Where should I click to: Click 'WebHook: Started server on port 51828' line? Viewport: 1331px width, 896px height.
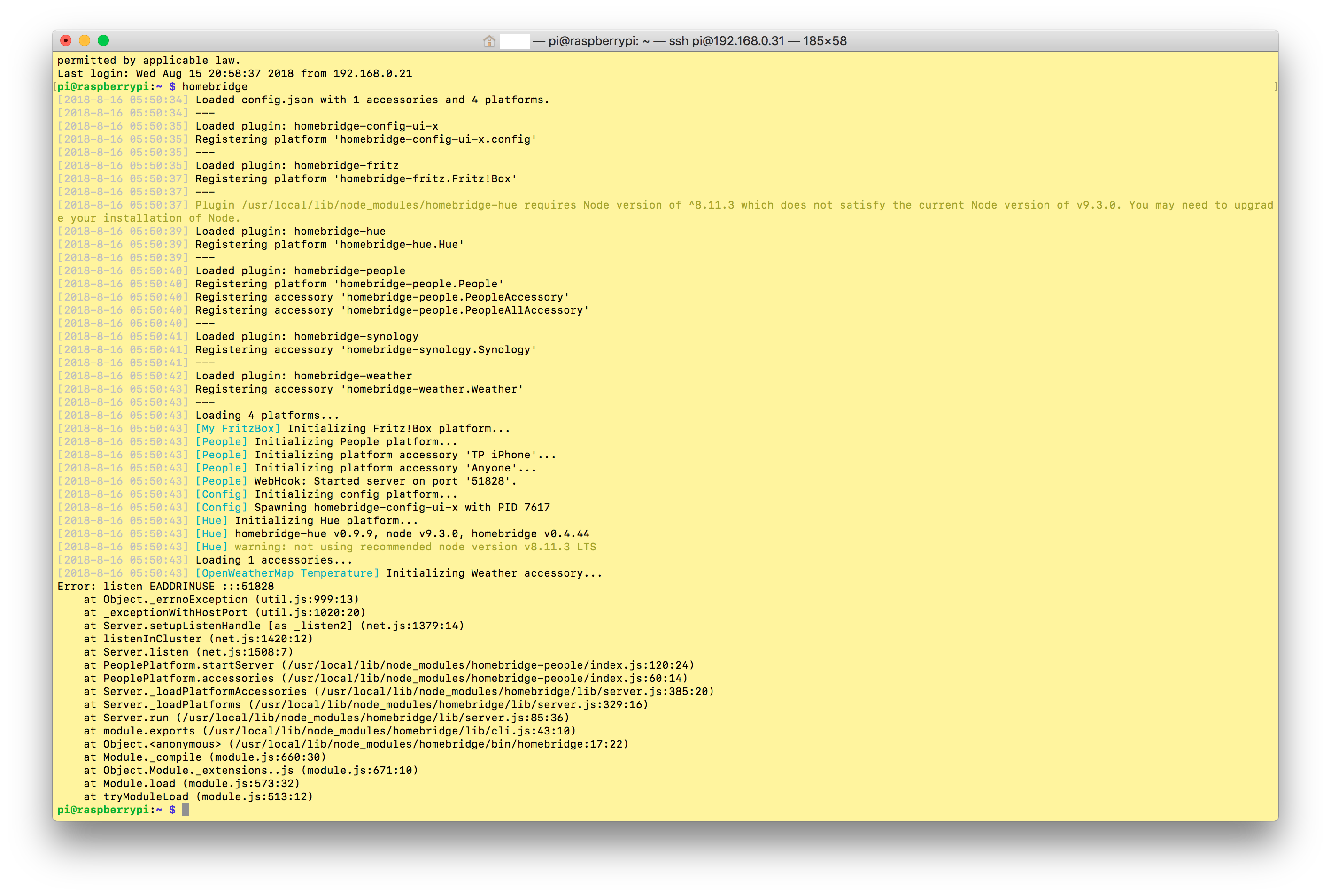[385, 481]
